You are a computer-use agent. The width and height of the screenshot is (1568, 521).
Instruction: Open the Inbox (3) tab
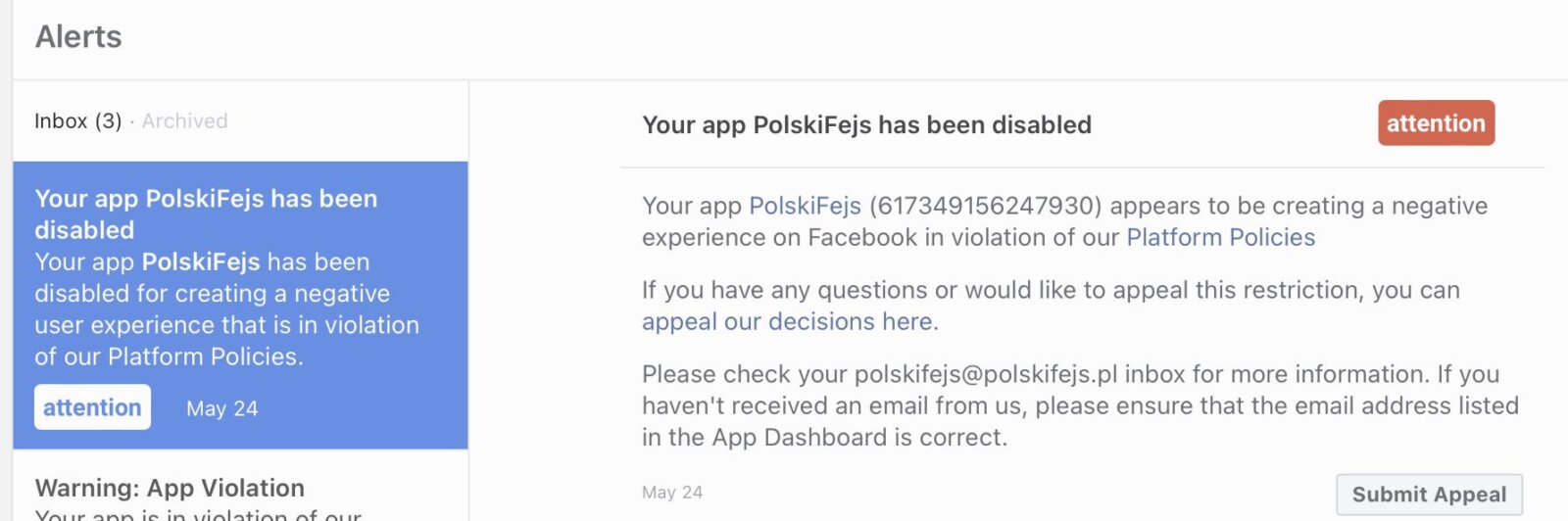tap(77, 121)
